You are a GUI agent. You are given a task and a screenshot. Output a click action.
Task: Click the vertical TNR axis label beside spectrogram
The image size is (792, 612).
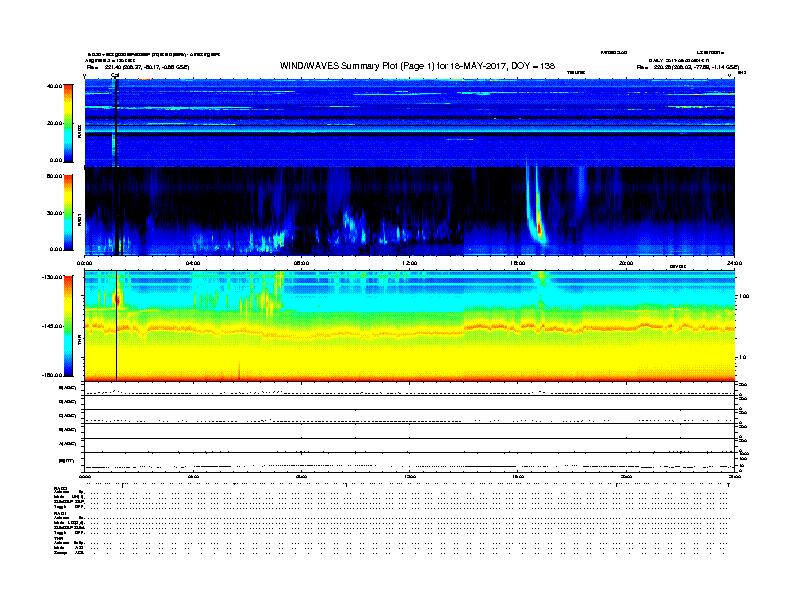coord(79,342)
